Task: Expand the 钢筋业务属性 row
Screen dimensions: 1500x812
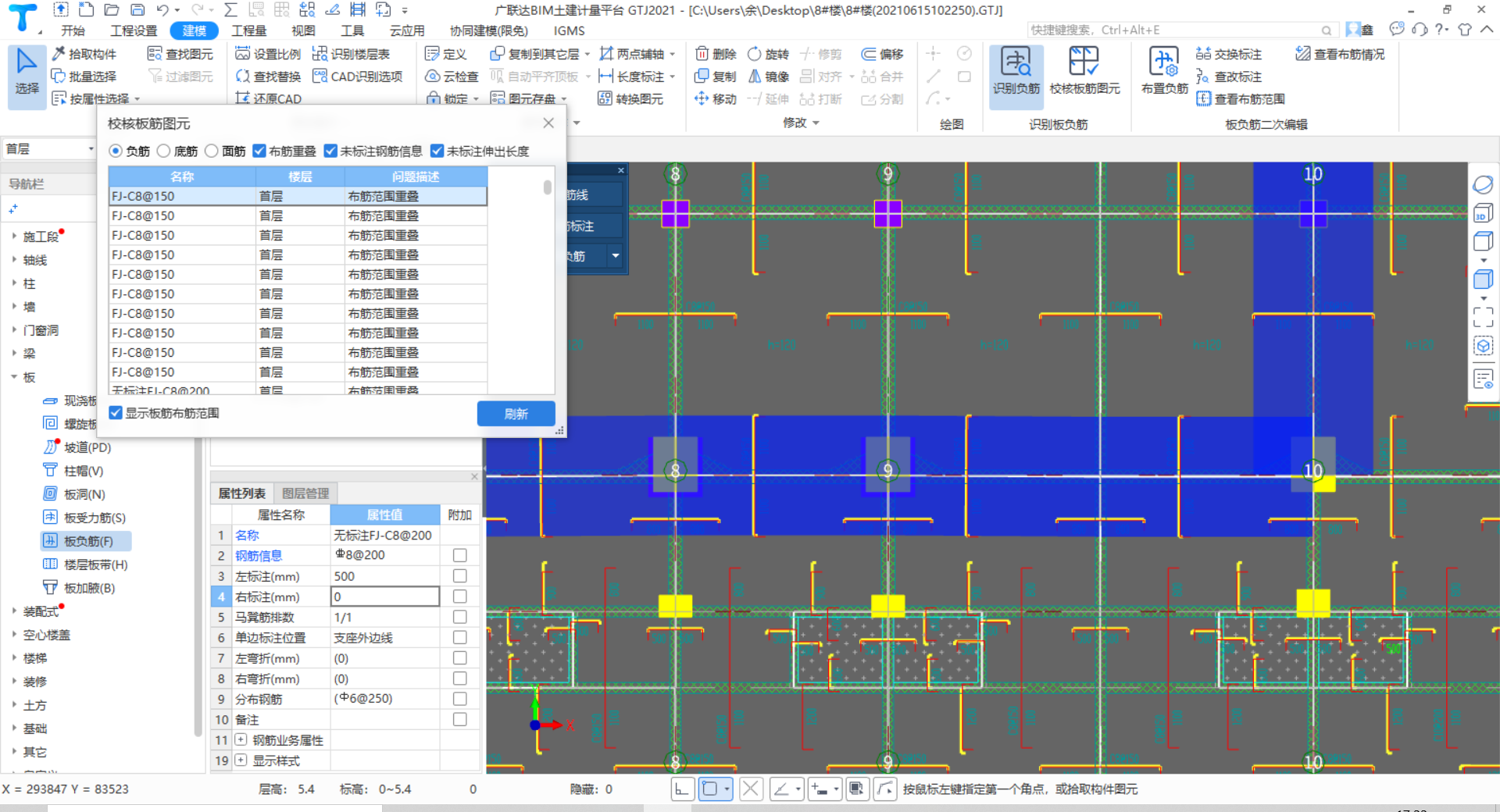Action: (241, 740)
